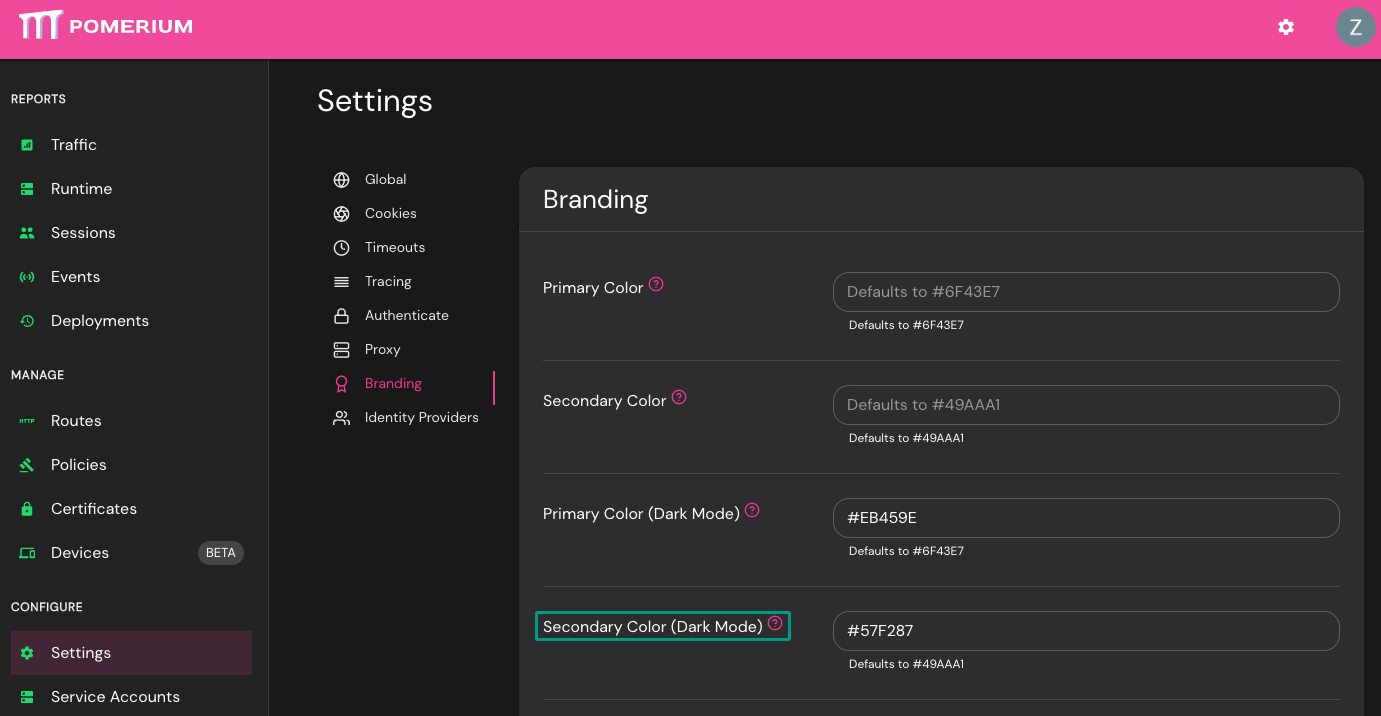The width and height of the screenshot is (1381, 716).
Task: Click the Runtime sidebar icon
Action: [x=26, y=188]
